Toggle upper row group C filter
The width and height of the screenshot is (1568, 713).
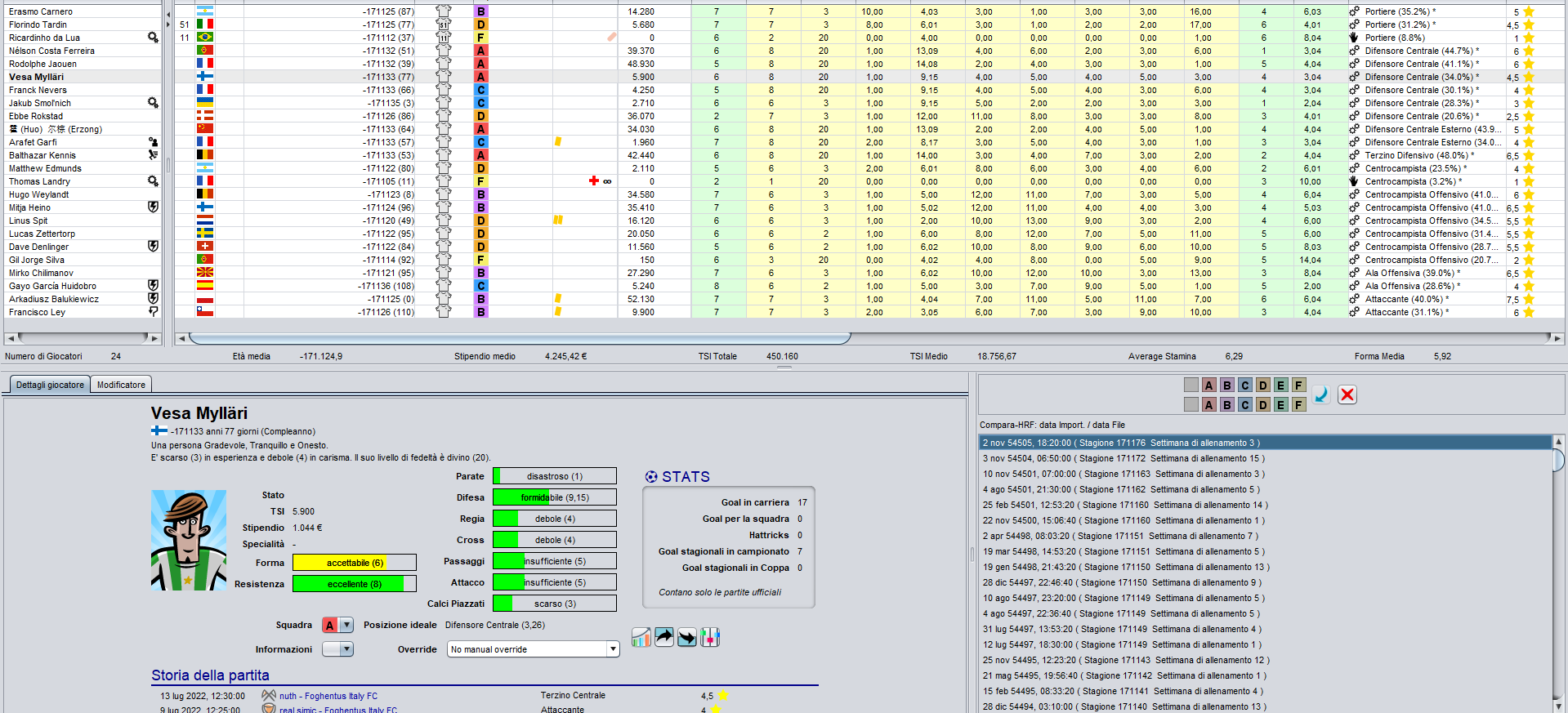[1245, 385]
